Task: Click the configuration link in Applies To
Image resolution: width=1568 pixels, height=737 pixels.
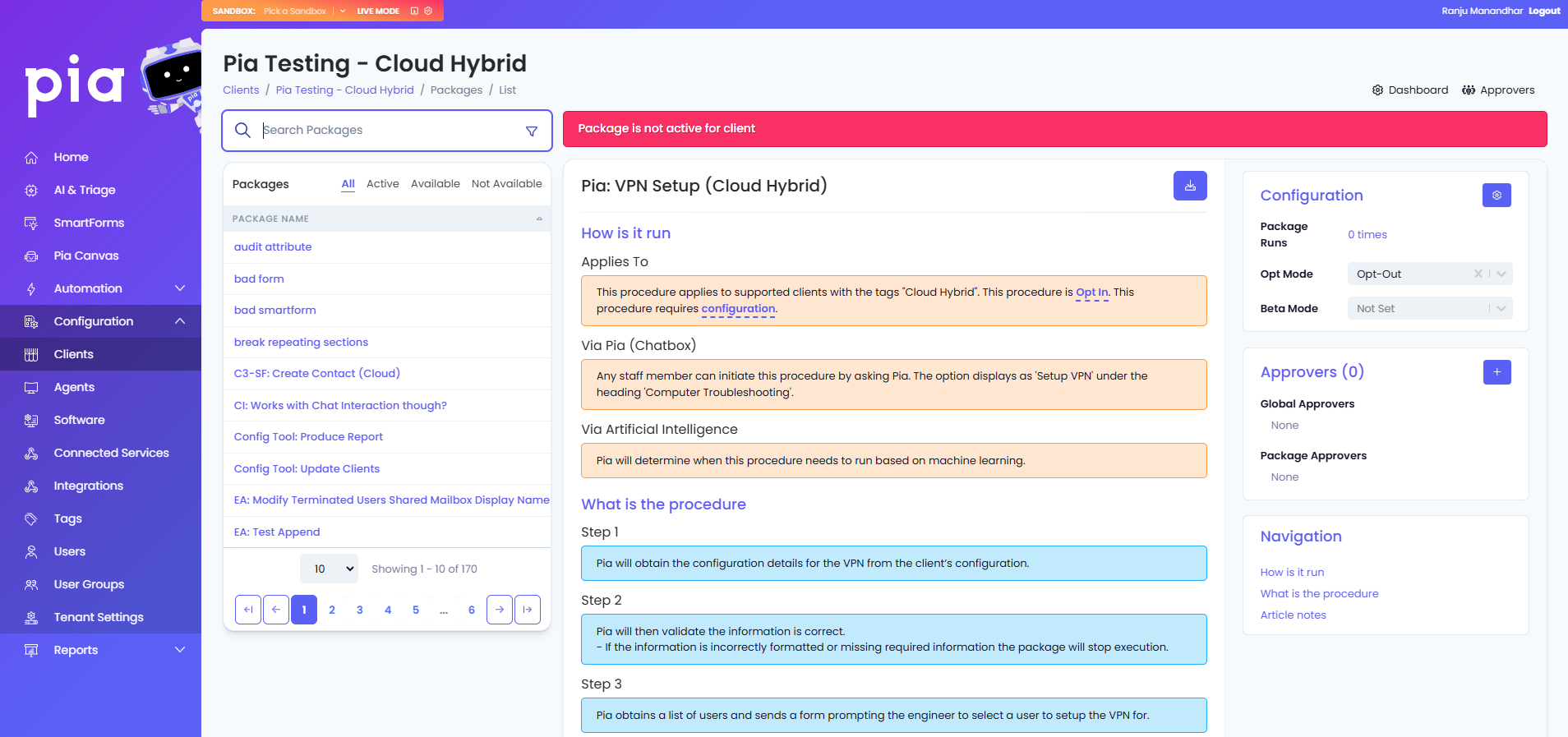Action: [x=738, y=309]
